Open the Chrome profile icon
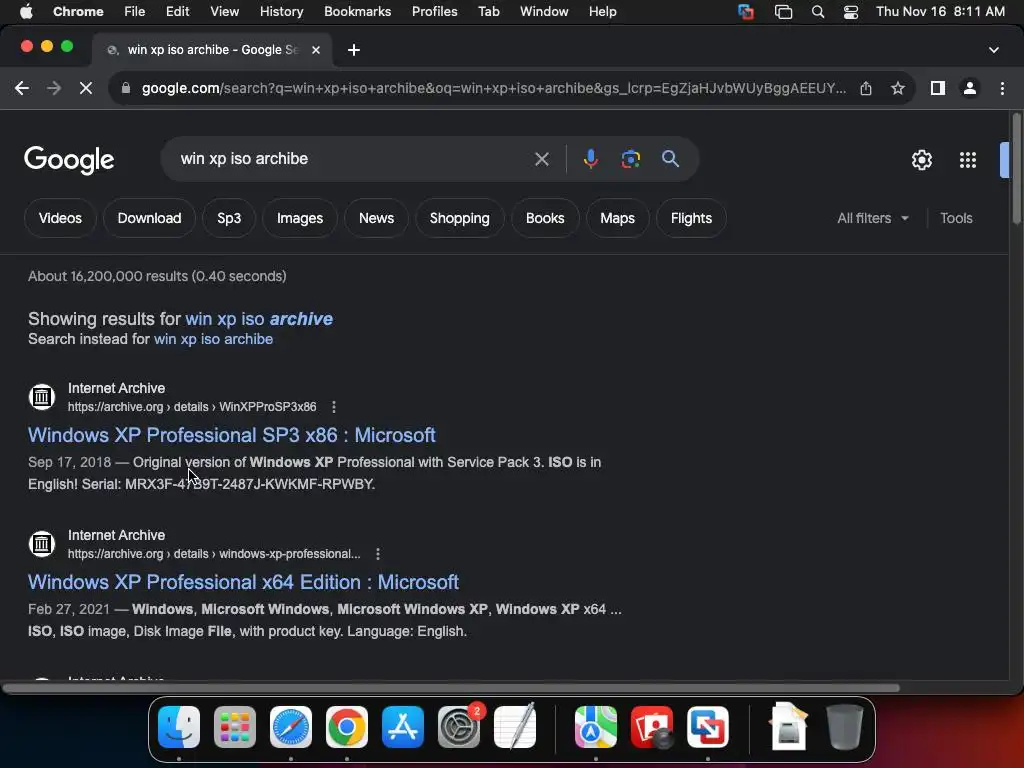 [970, 88]
